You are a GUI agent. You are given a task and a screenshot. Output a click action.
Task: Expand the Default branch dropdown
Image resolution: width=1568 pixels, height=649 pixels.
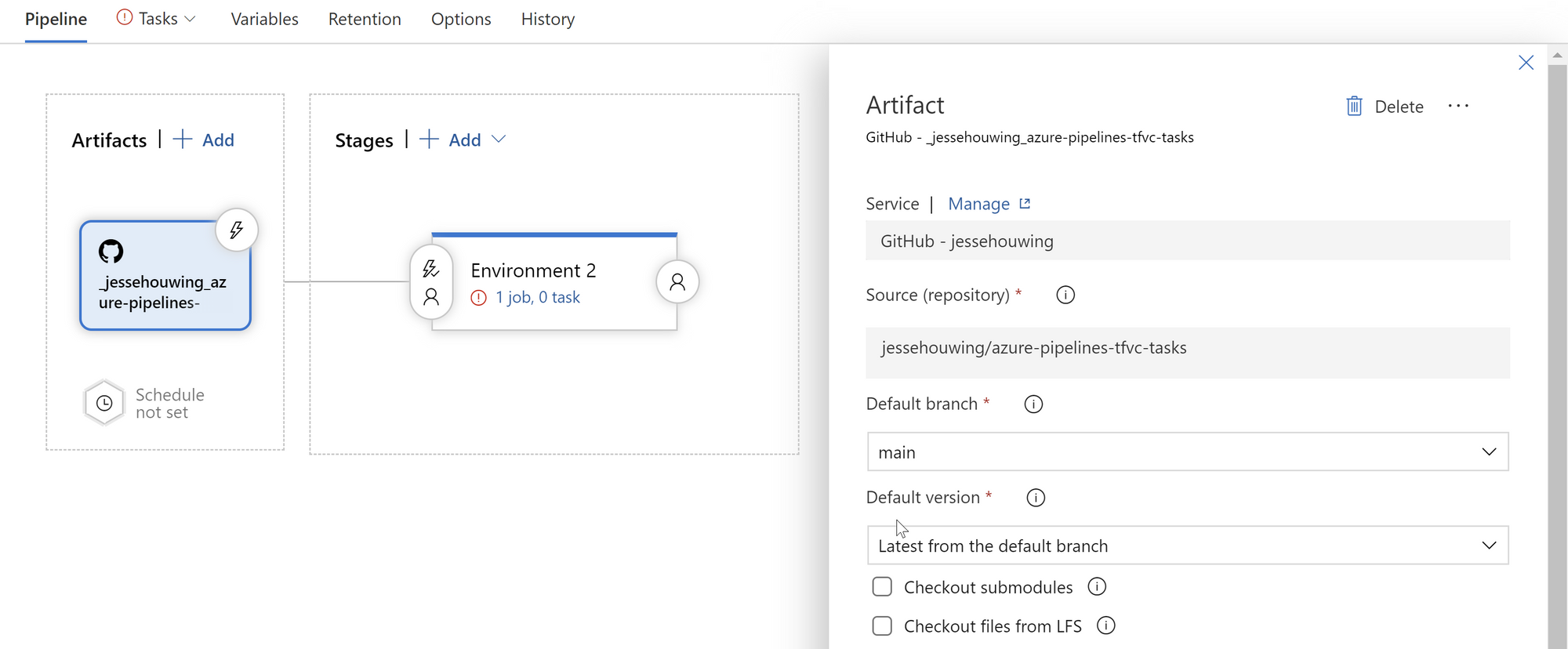1489,452
